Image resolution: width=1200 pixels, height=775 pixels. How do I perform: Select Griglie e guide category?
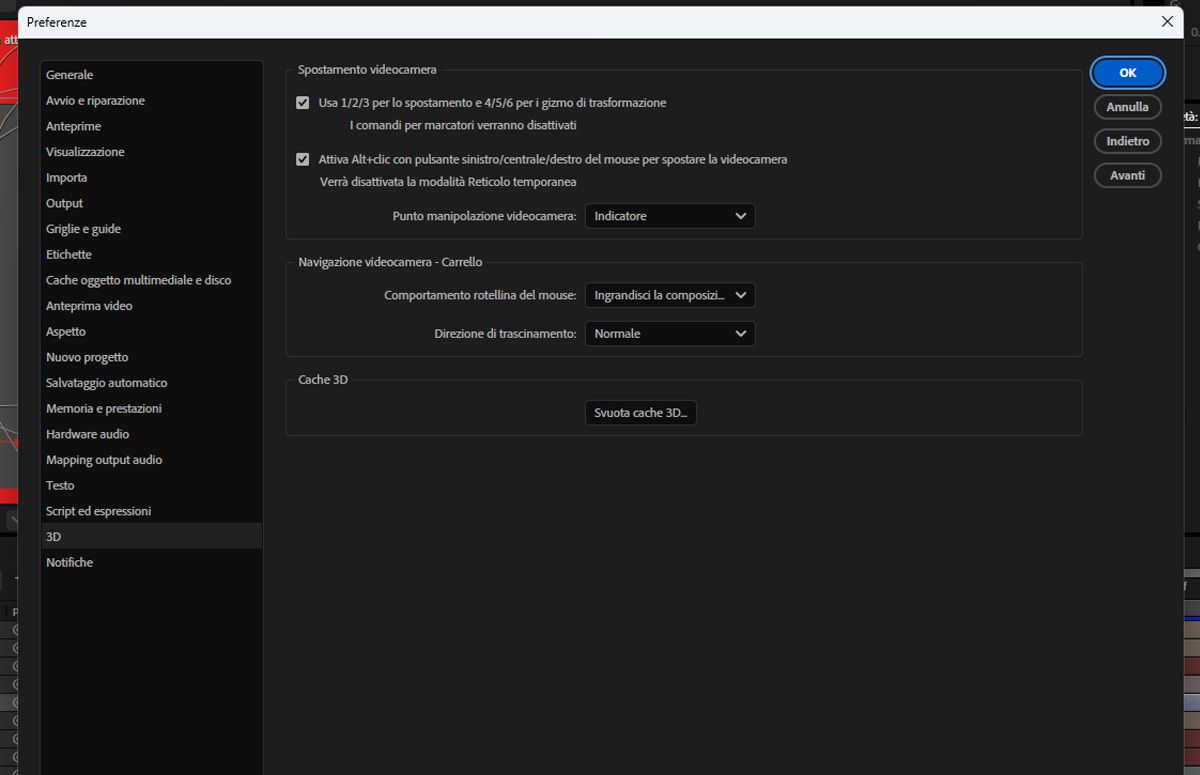coord(151,229)
